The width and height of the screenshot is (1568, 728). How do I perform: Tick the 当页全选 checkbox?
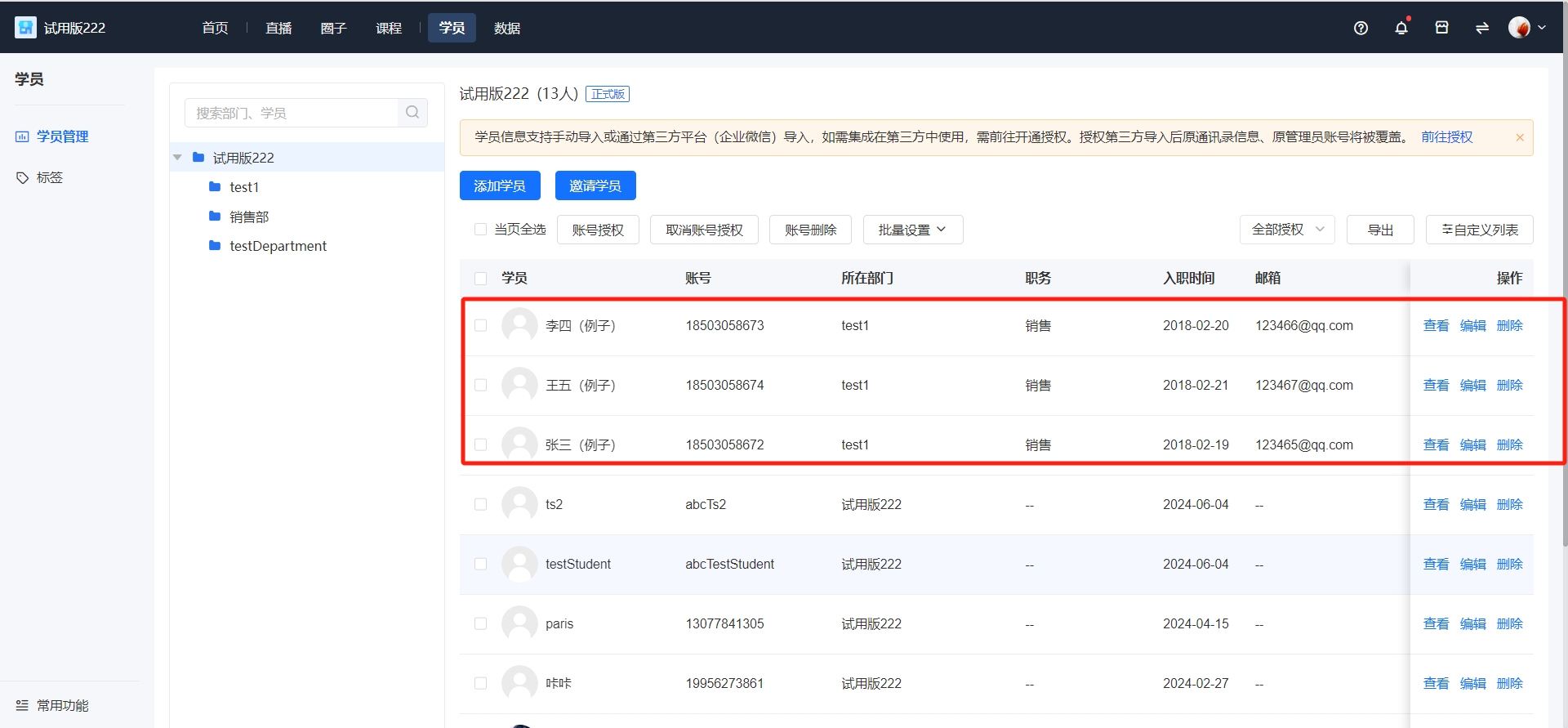pos(480,230)
